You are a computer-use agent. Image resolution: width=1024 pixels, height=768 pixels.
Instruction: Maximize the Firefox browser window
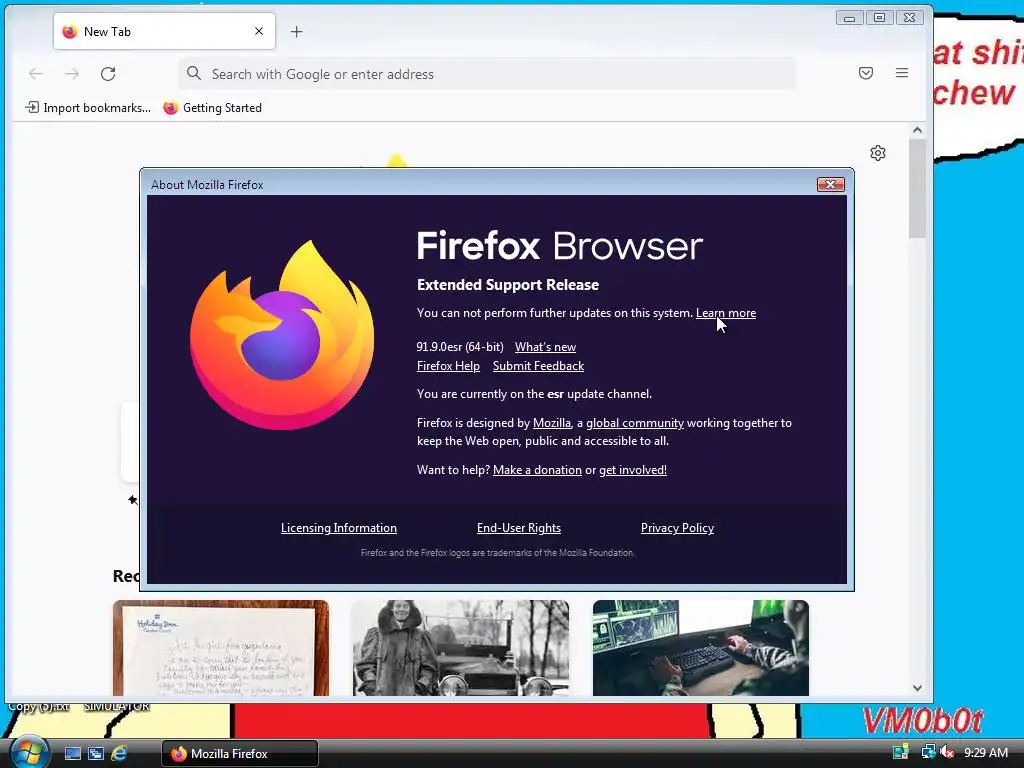click(880, 18)
